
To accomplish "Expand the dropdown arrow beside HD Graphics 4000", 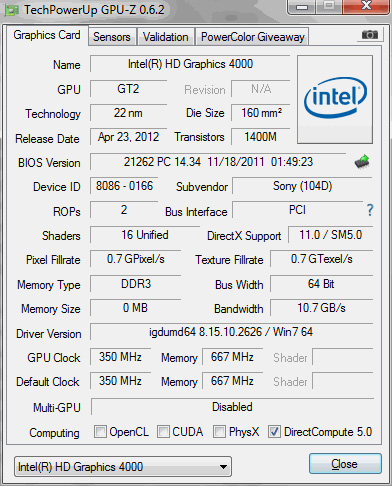I will tap(224, 467).
